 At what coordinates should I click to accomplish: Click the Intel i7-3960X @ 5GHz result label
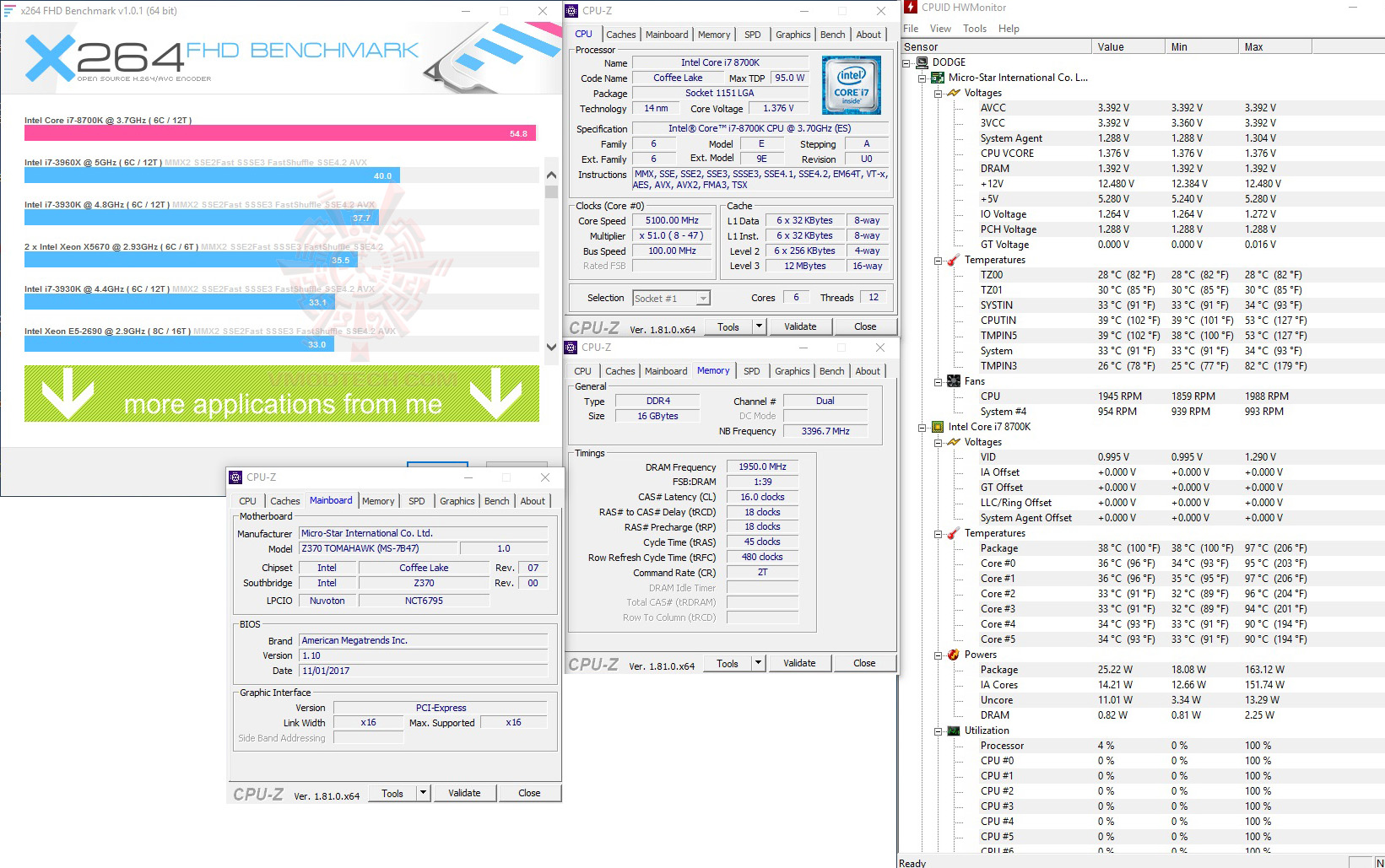click(x=93, y=162)
